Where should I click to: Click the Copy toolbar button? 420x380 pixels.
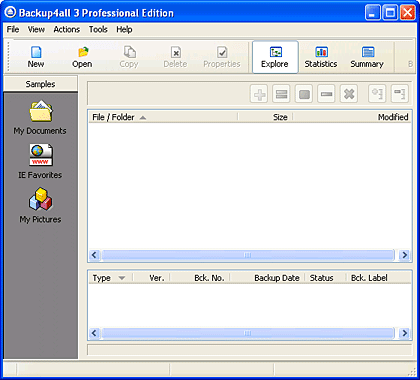tap(129, 57)
